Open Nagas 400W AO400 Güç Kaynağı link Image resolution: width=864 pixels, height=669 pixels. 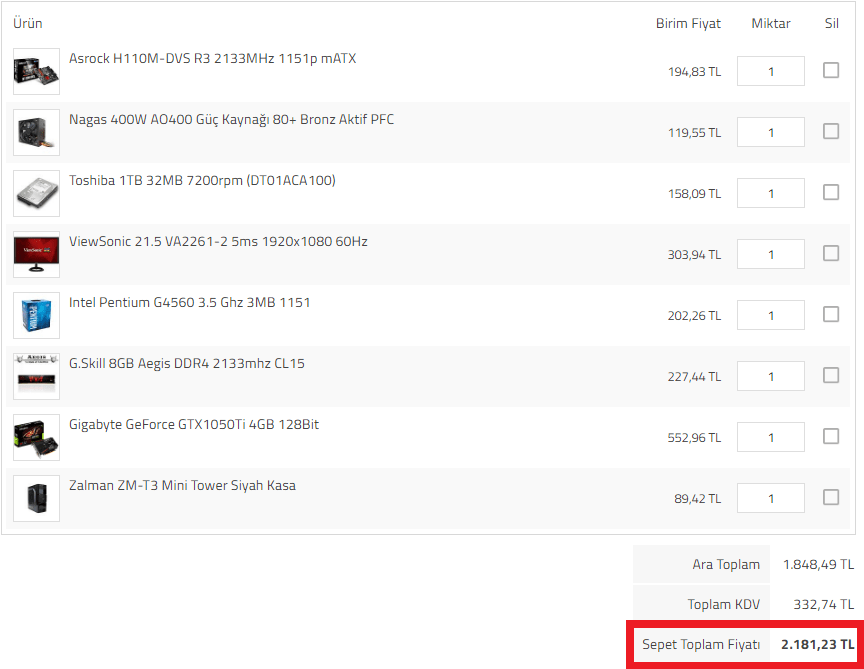[231, 120]
